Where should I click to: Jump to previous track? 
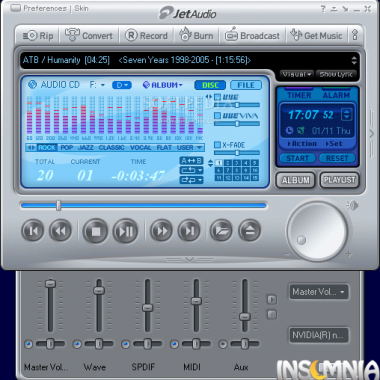tap(33, 230)
